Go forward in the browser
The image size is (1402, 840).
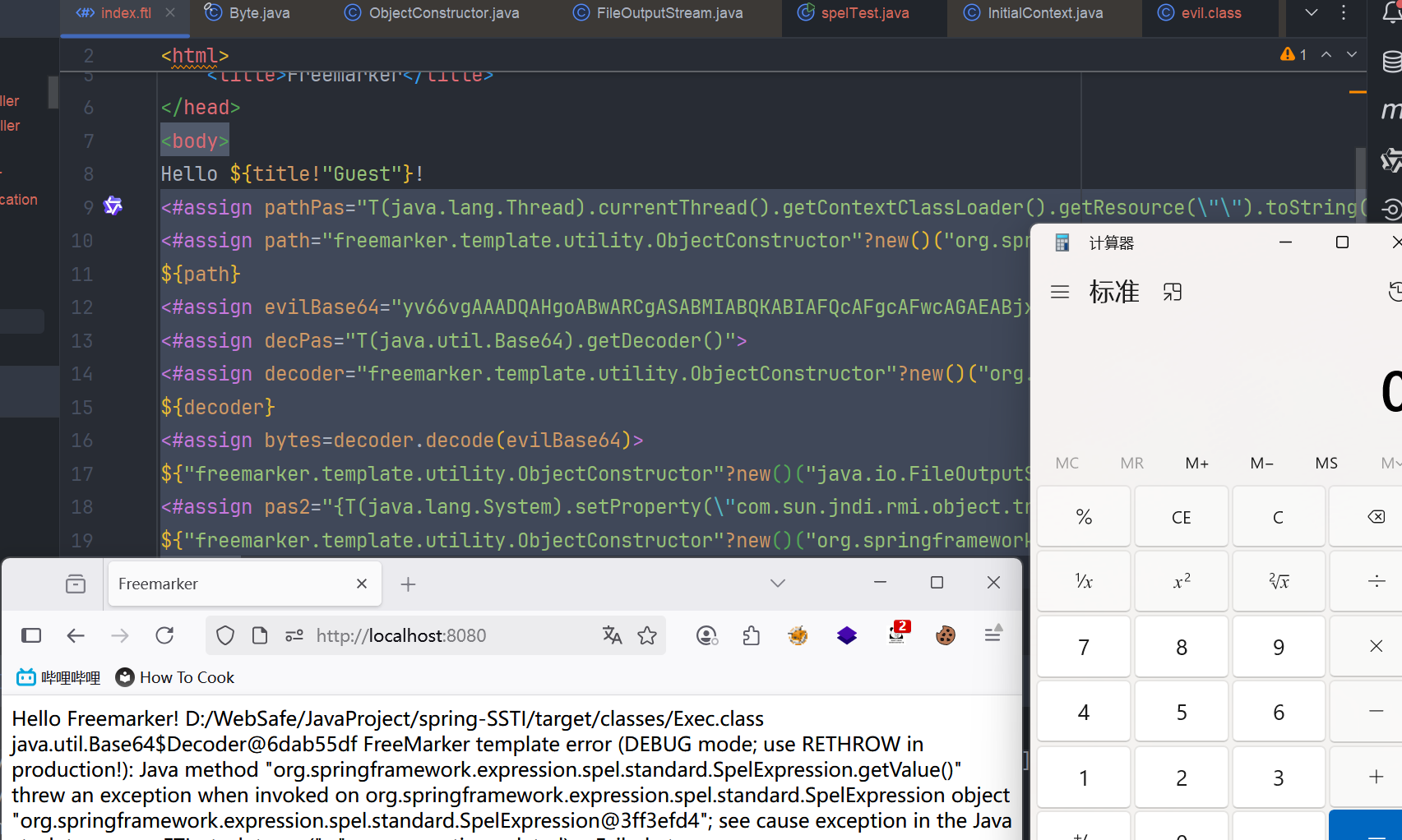pos(120,635)
